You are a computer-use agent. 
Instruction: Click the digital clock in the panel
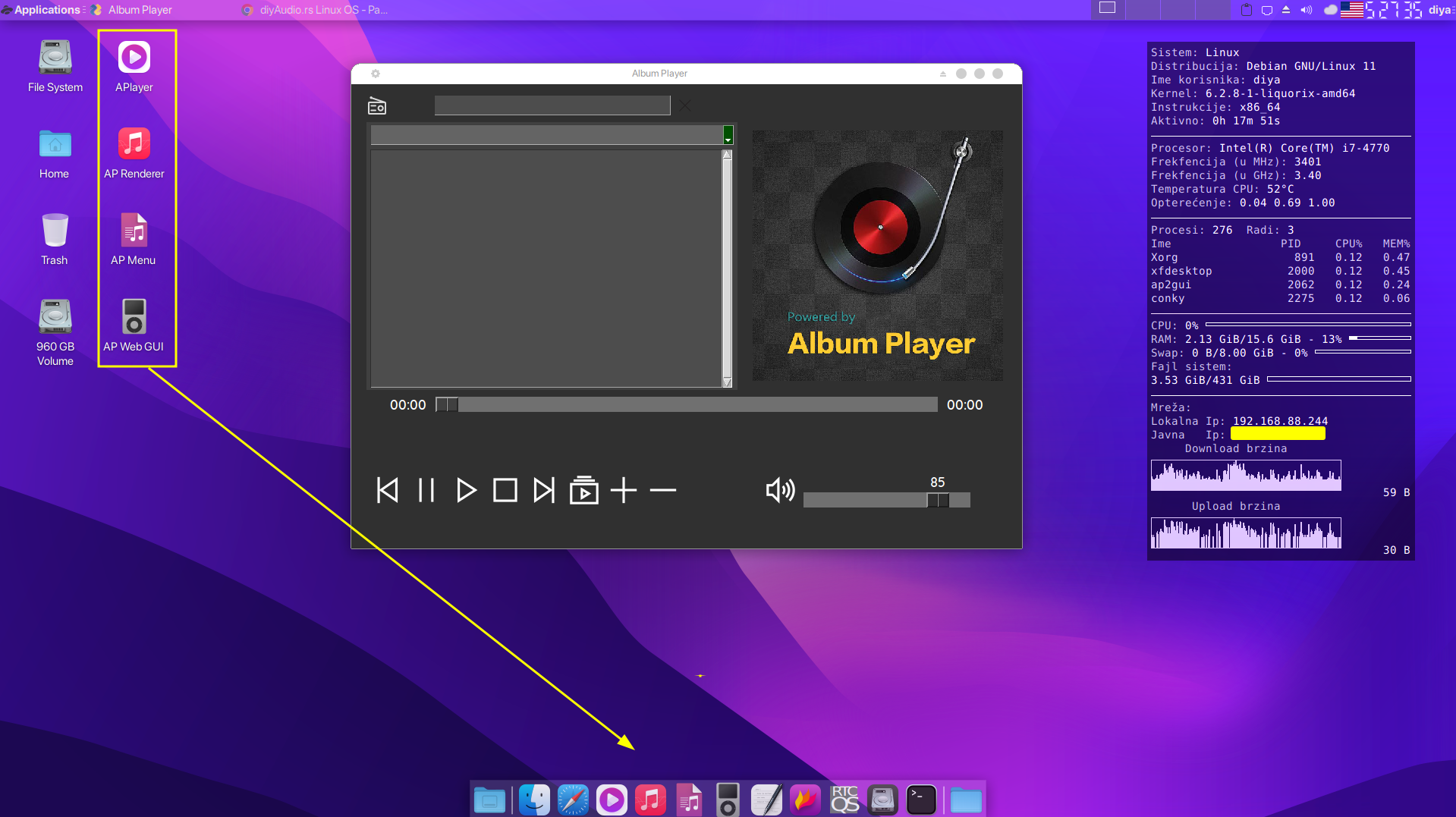tap(1394, 10)
